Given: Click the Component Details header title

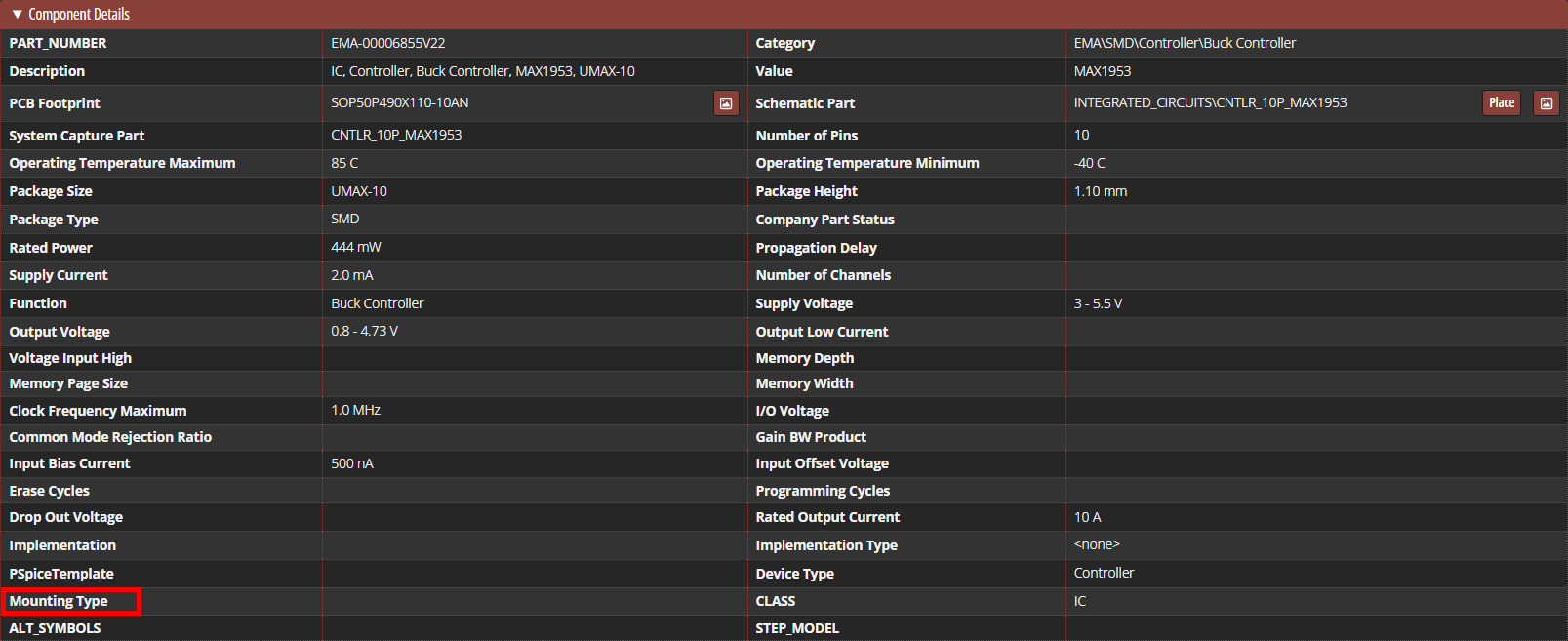Looking at the screenshot, I should coord(78,14).
